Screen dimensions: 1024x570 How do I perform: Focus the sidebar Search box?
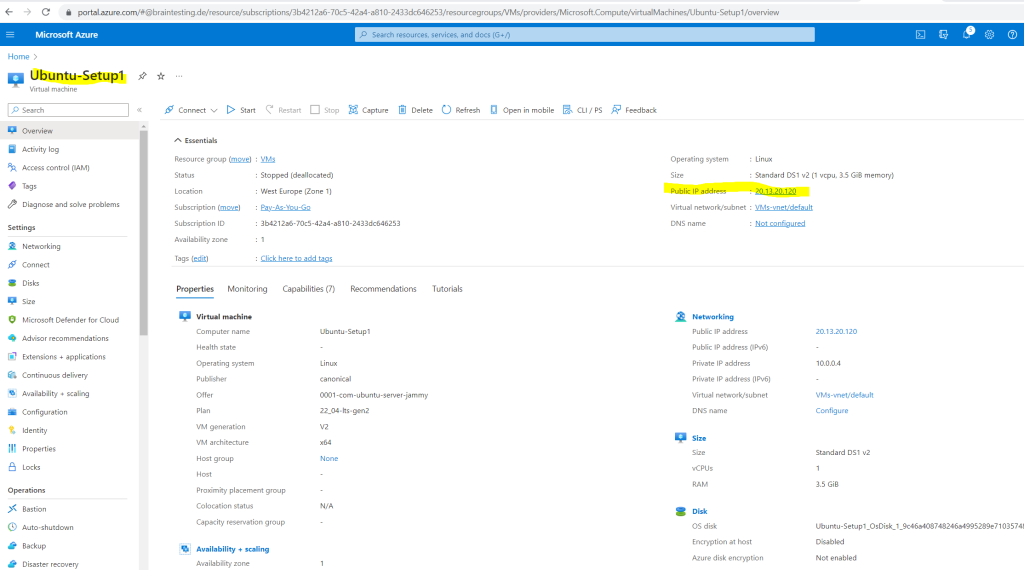[x=68, y=110]
